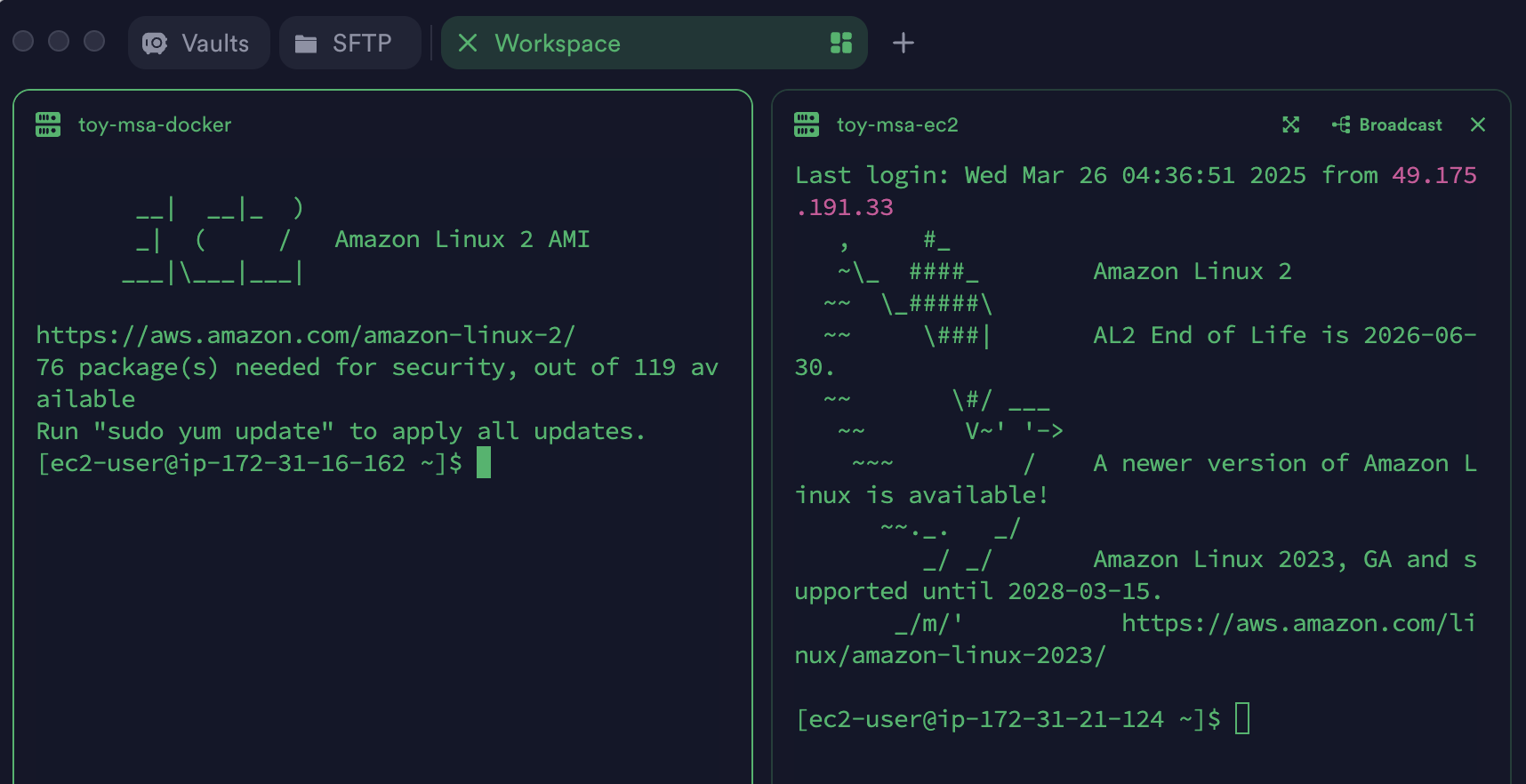The width and height of the screenshot is (1526, 784).
Task: Click the "sudo yum update" text
Action: pyautogui.click(x=213, y=431)
